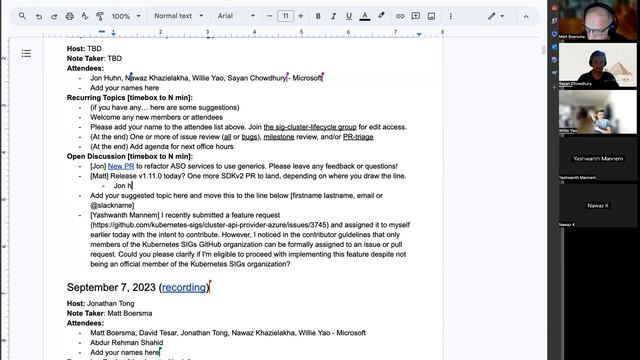640x360 pixels.
Task: Open the Normal text style dropdown
Action: pos(178,16)
